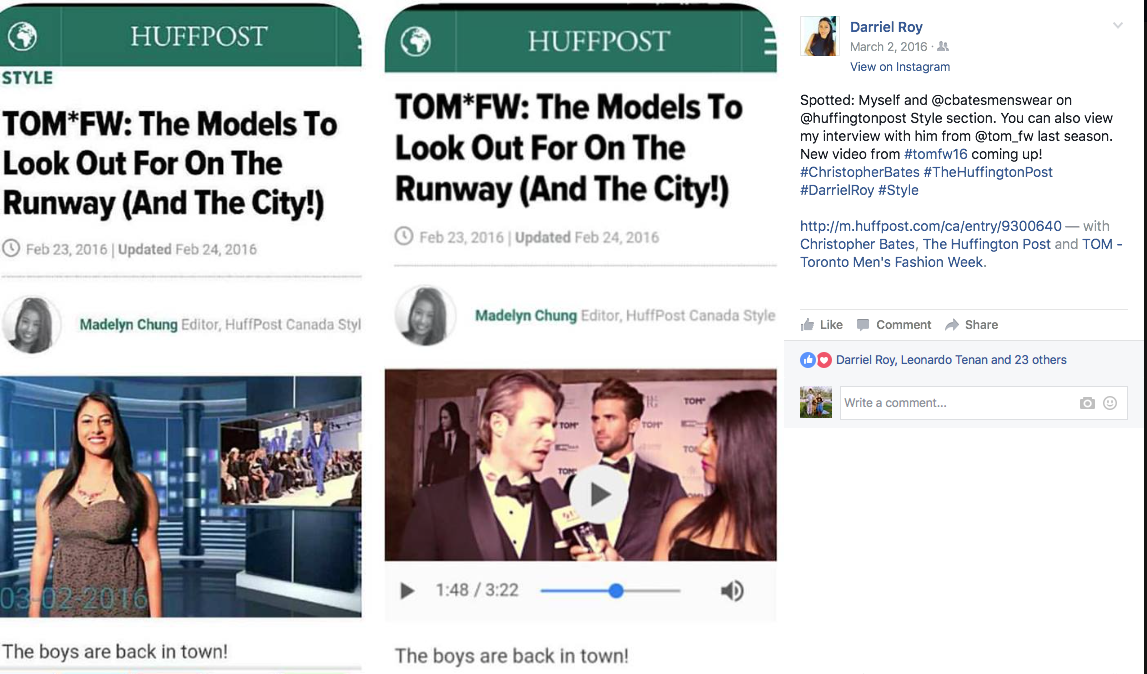Image resolution: width=1147 pixels, height=674 pixels.
Task: Click commenter avatar beside comment box
Action: 816,402
